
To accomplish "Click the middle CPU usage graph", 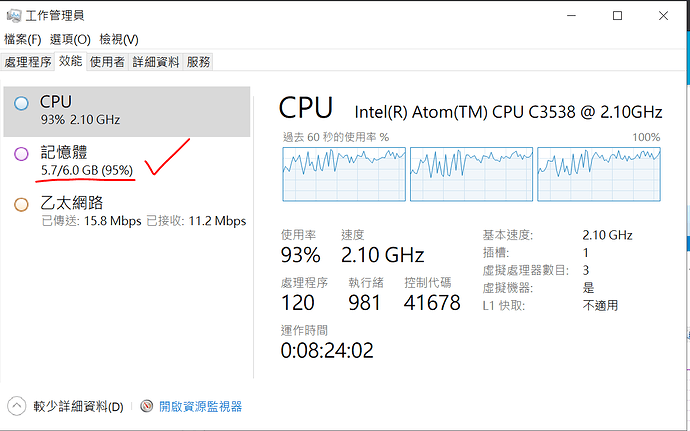I will (x=471, y=174).
